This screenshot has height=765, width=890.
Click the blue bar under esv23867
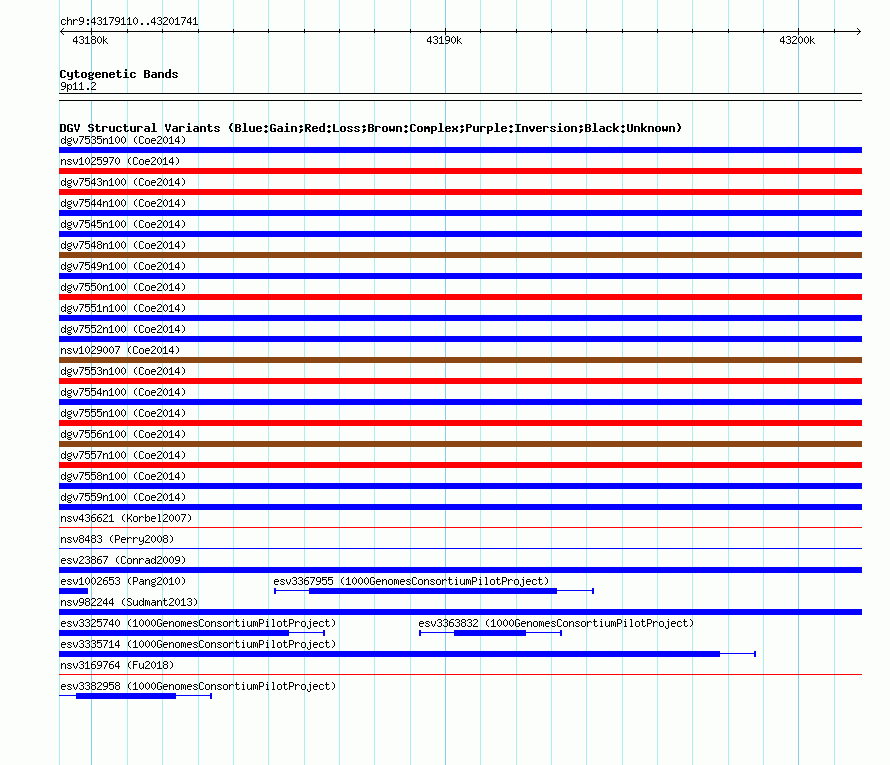460,570
